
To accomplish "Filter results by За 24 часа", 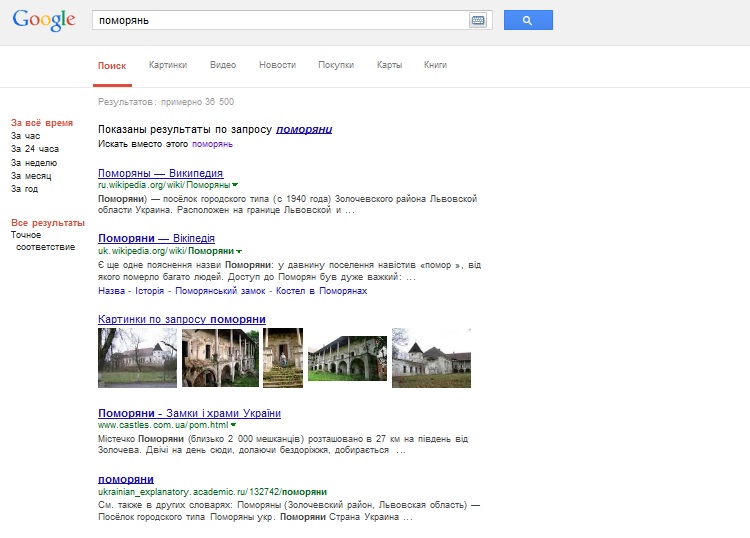I will coord(35,149).
